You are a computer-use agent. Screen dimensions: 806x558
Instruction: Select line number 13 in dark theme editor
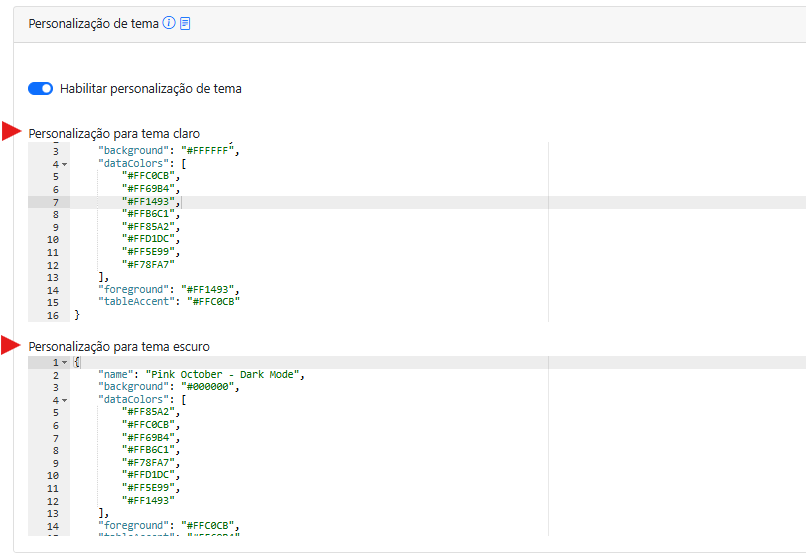[53, 513]
